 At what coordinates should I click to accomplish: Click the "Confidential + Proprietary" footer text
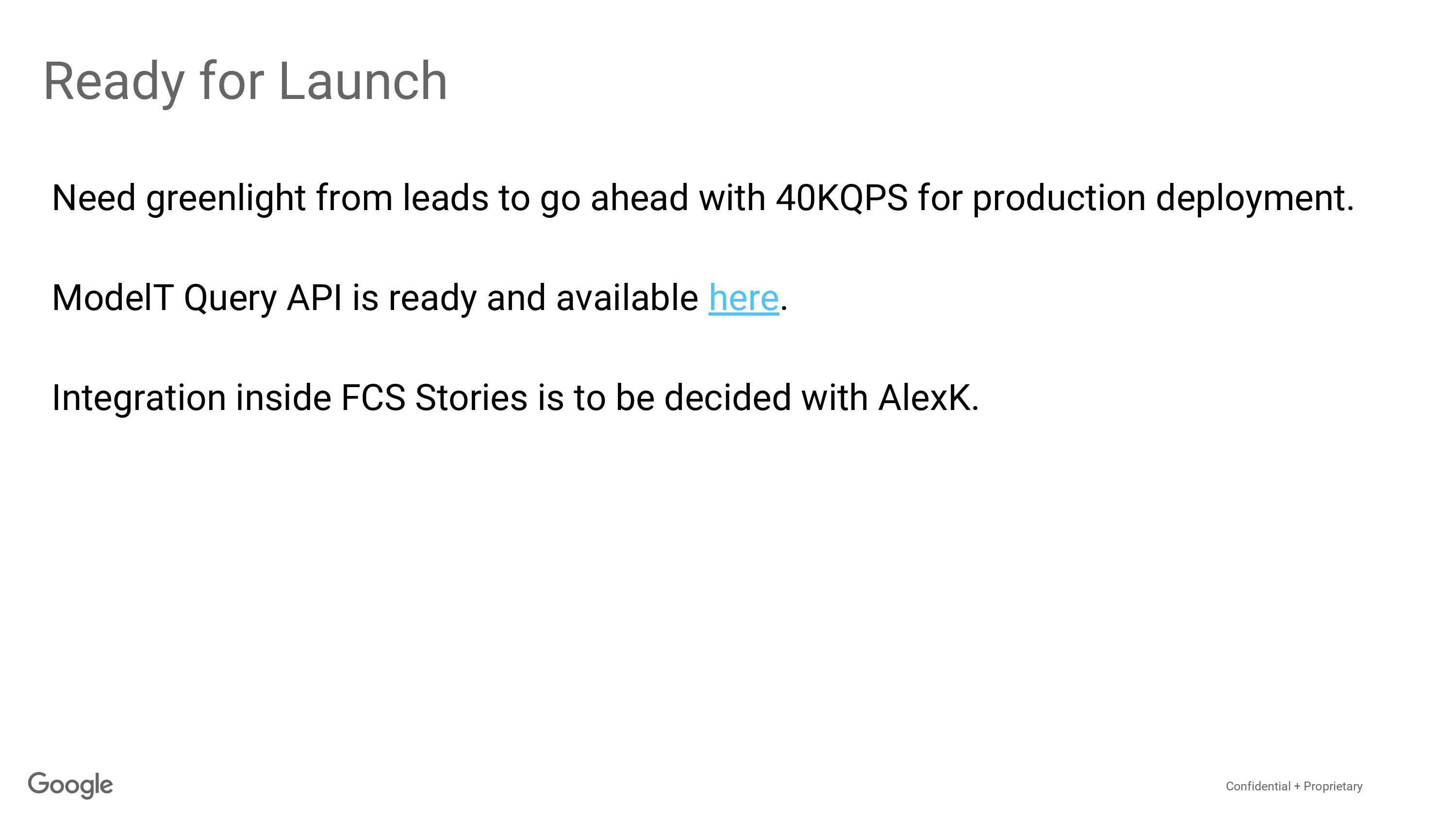point(1294,786)
